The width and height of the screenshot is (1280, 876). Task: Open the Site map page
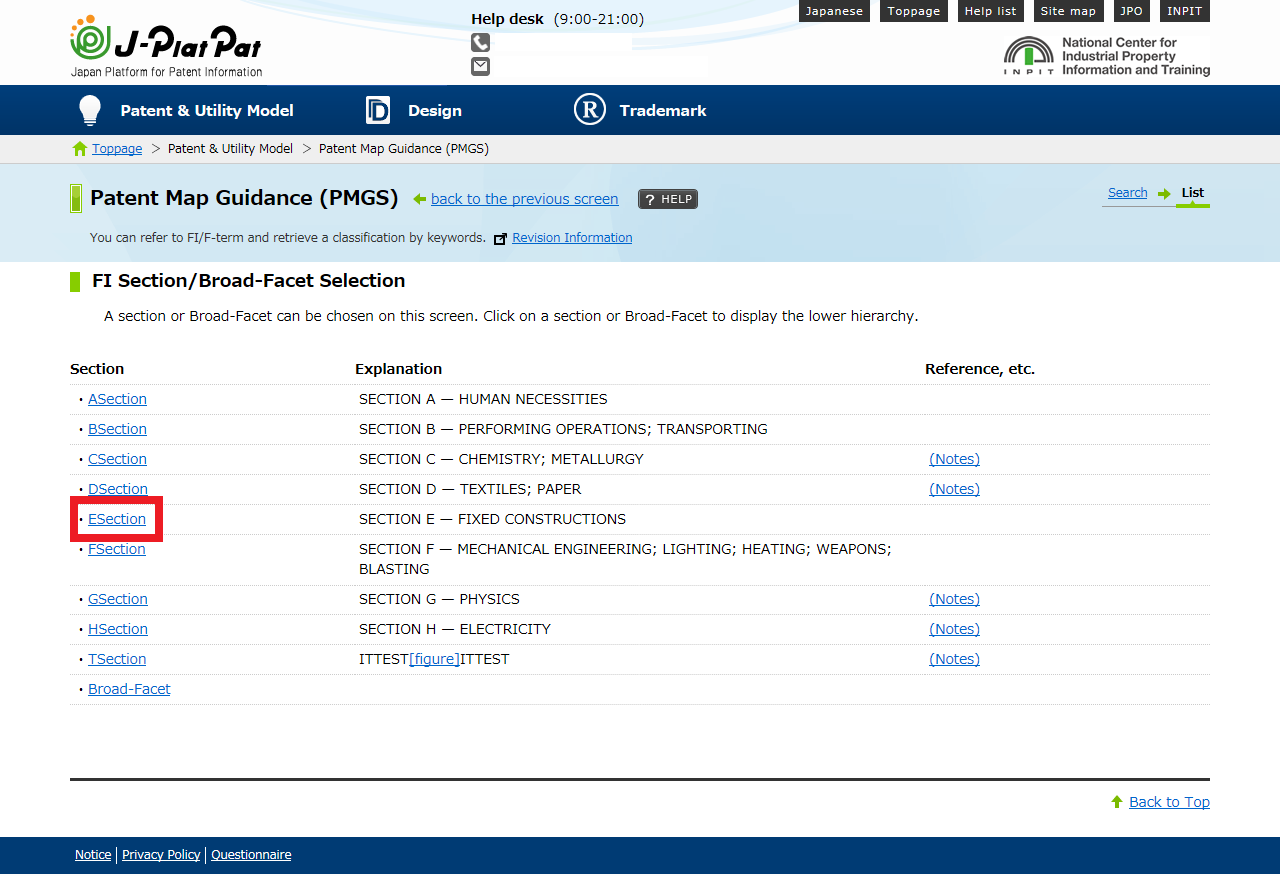(x=1068, y=11)
